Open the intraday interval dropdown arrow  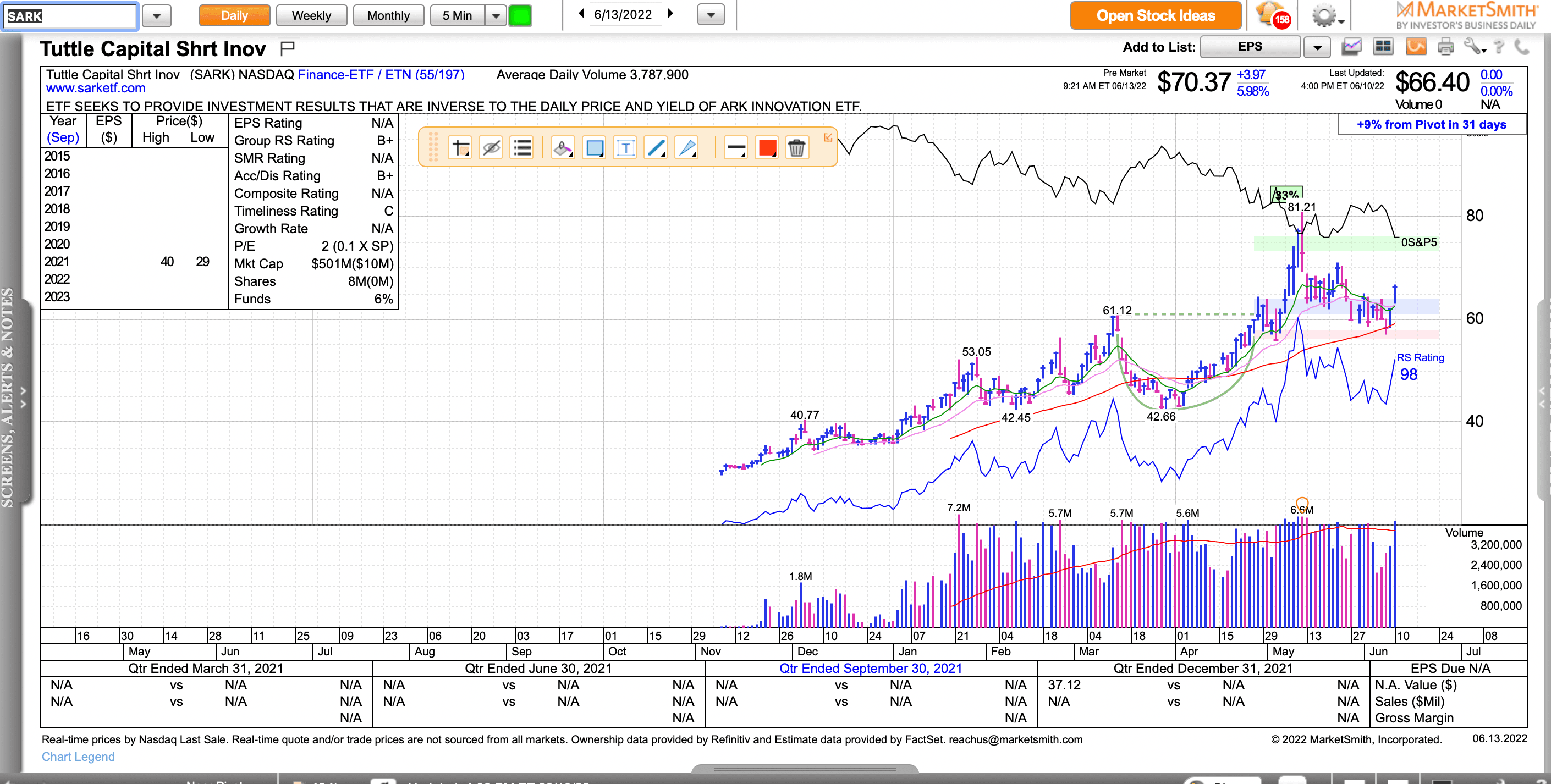[x=495, y=15]
